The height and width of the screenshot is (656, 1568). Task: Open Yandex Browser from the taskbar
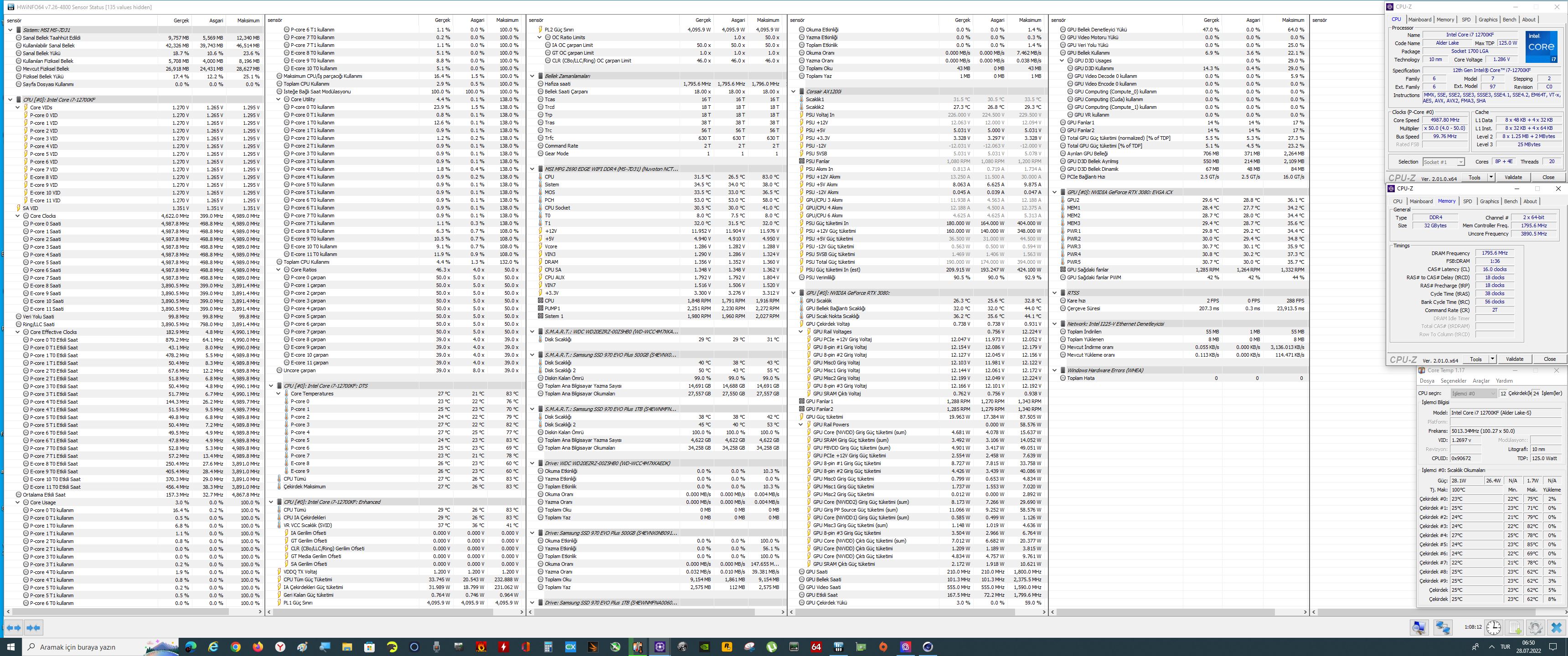[280, 647]
